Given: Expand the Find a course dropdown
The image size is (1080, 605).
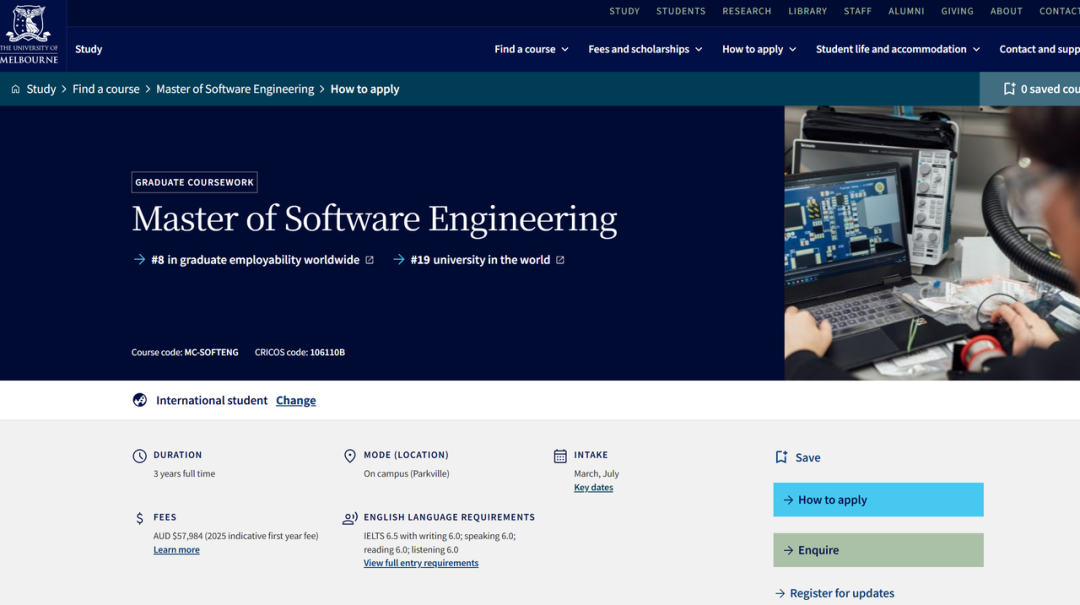Looking at the screenshot, I should pos(531,49).
